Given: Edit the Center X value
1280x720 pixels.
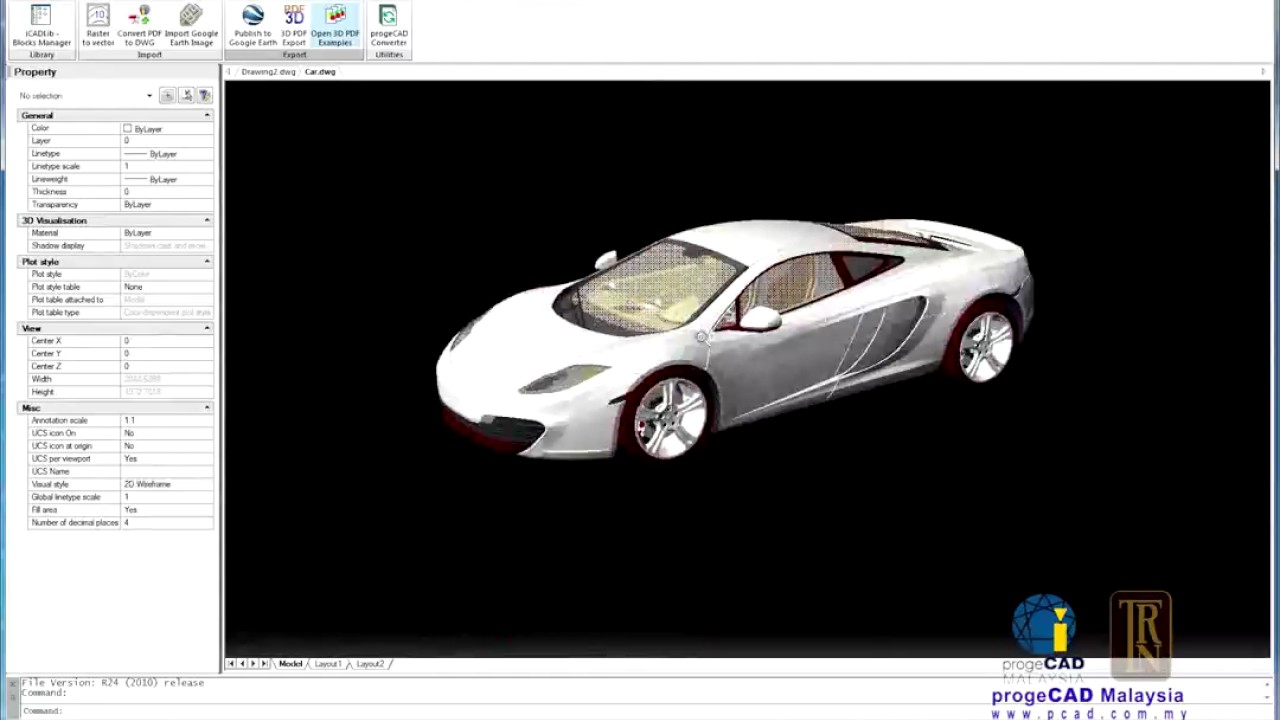Looking at the screenshot, I should (167, 341).
